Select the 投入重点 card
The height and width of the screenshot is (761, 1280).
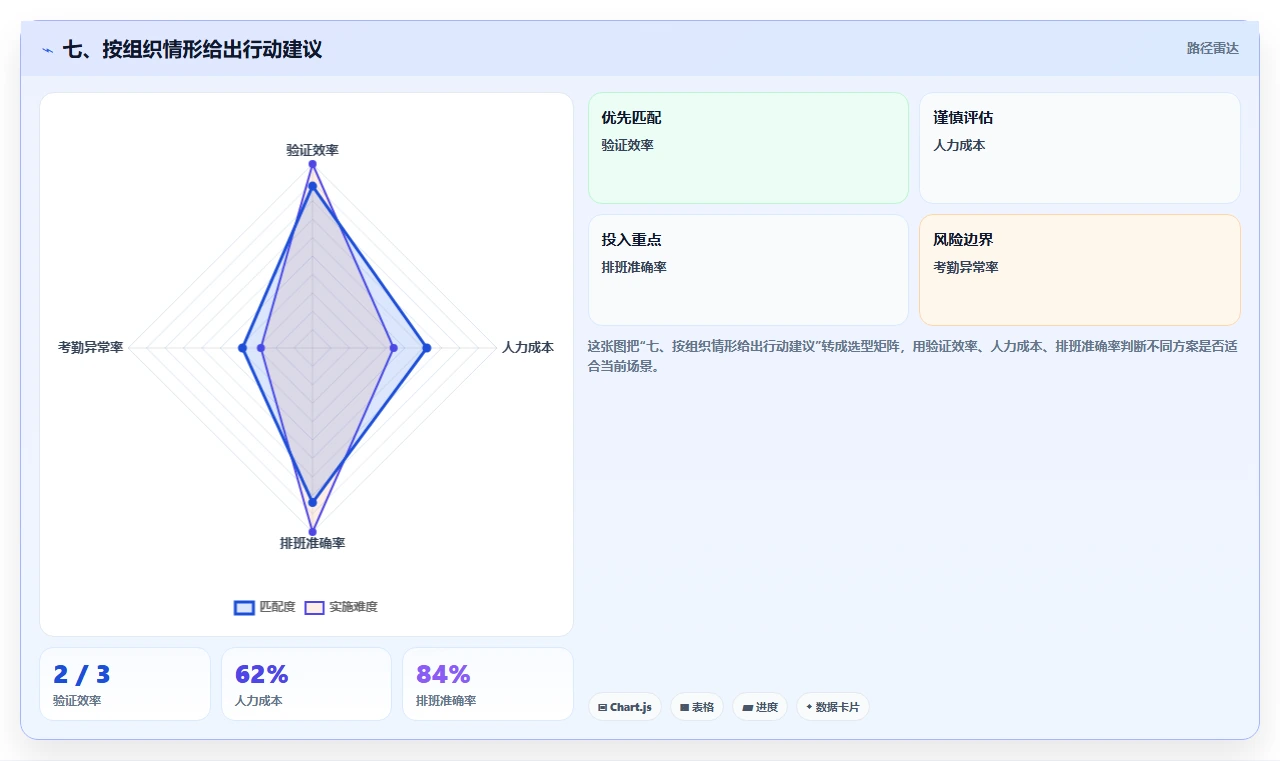coord(748,270)
